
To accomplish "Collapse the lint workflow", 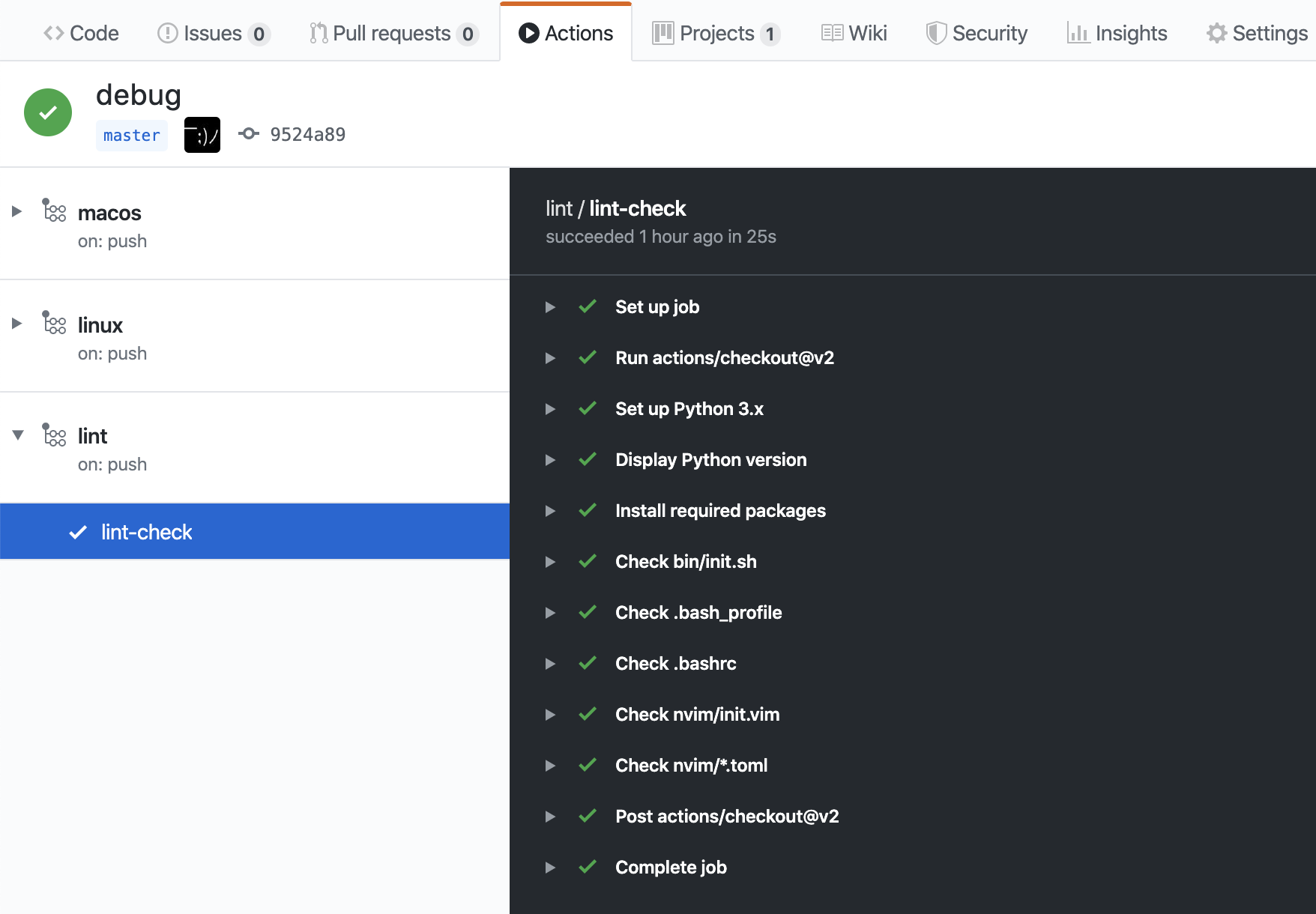I will [18, 435].
